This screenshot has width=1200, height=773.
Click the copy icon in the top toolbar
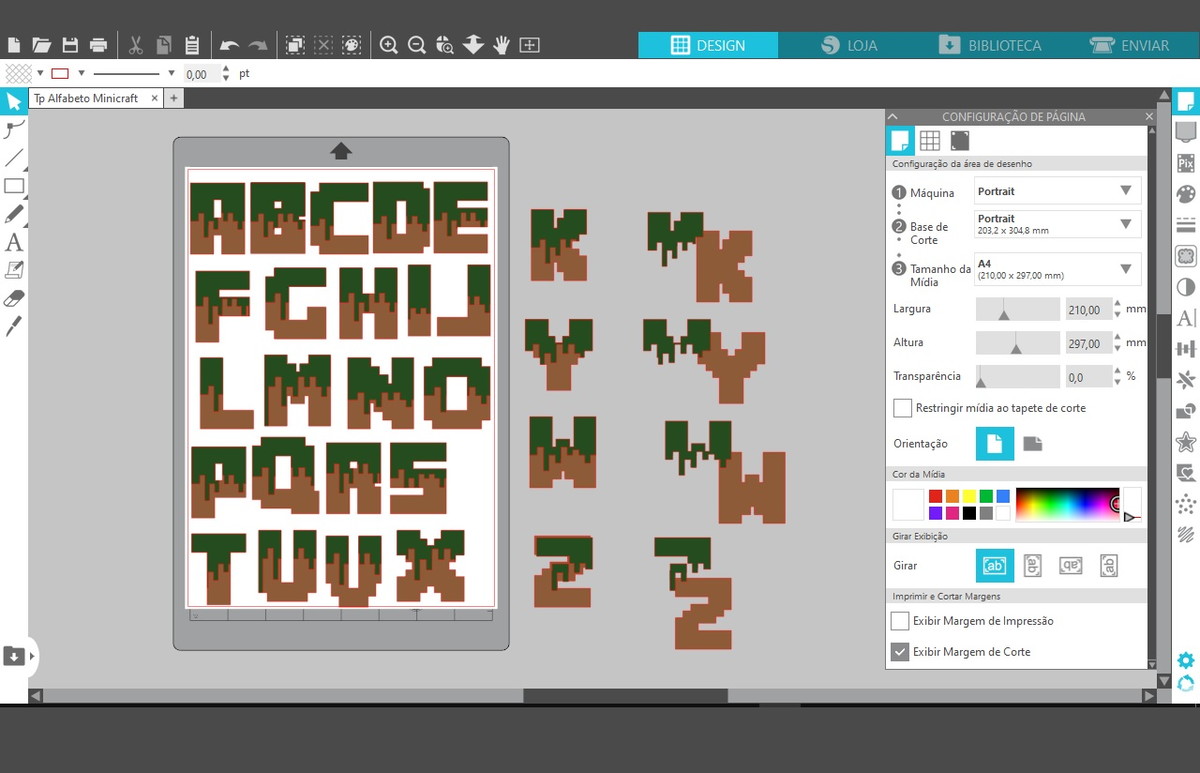[x=164, y=45]
